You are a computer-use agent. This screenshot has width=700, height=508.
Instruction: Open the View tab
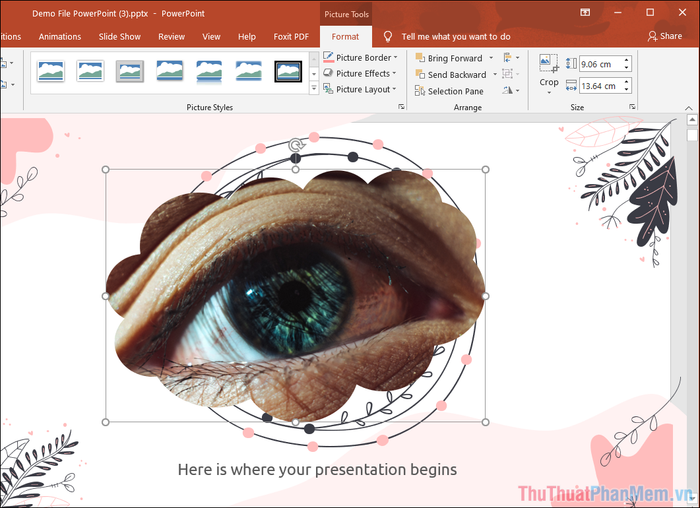click(211, 37)
